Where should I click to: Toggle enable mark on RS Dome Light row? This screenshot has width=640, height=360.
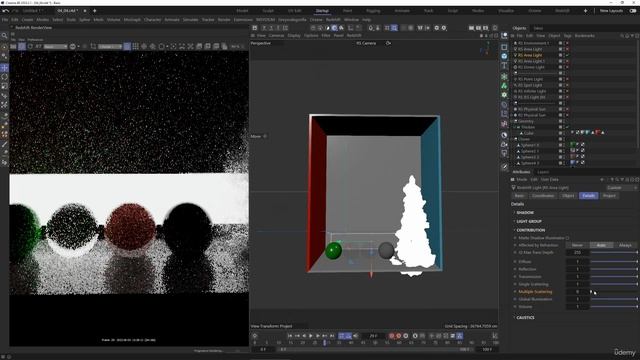point(567,67)
